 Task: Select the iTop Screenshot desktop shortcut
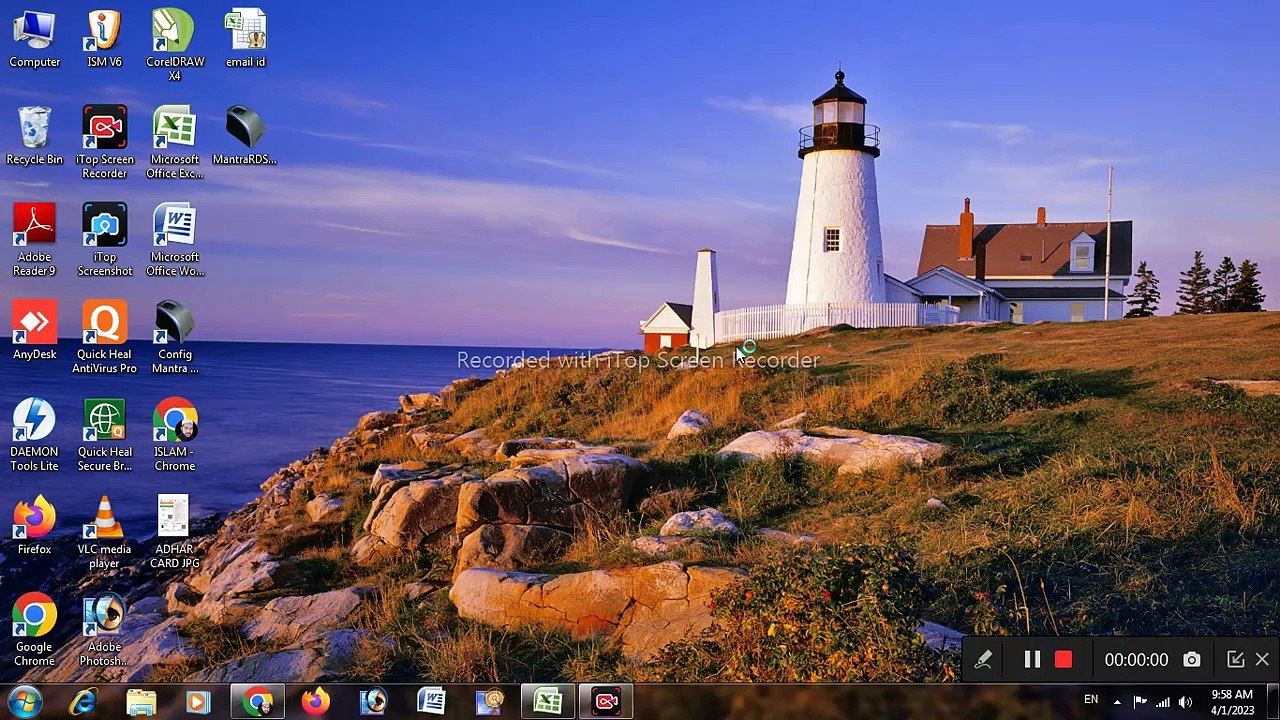pos(104,240)
